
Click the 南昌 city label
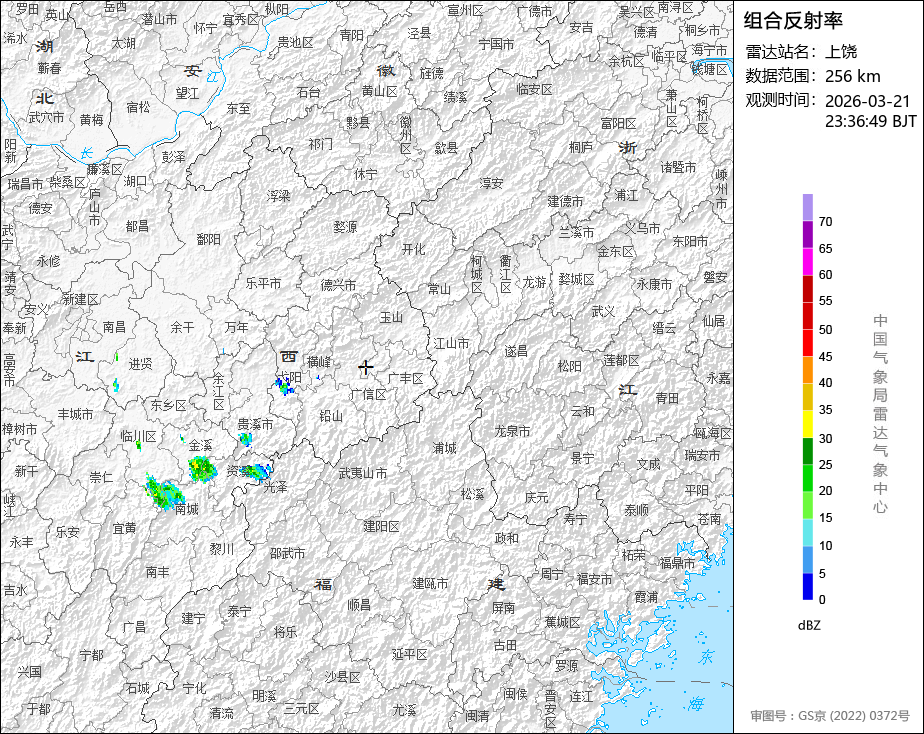pyautogui.click(x=114, y=327)
